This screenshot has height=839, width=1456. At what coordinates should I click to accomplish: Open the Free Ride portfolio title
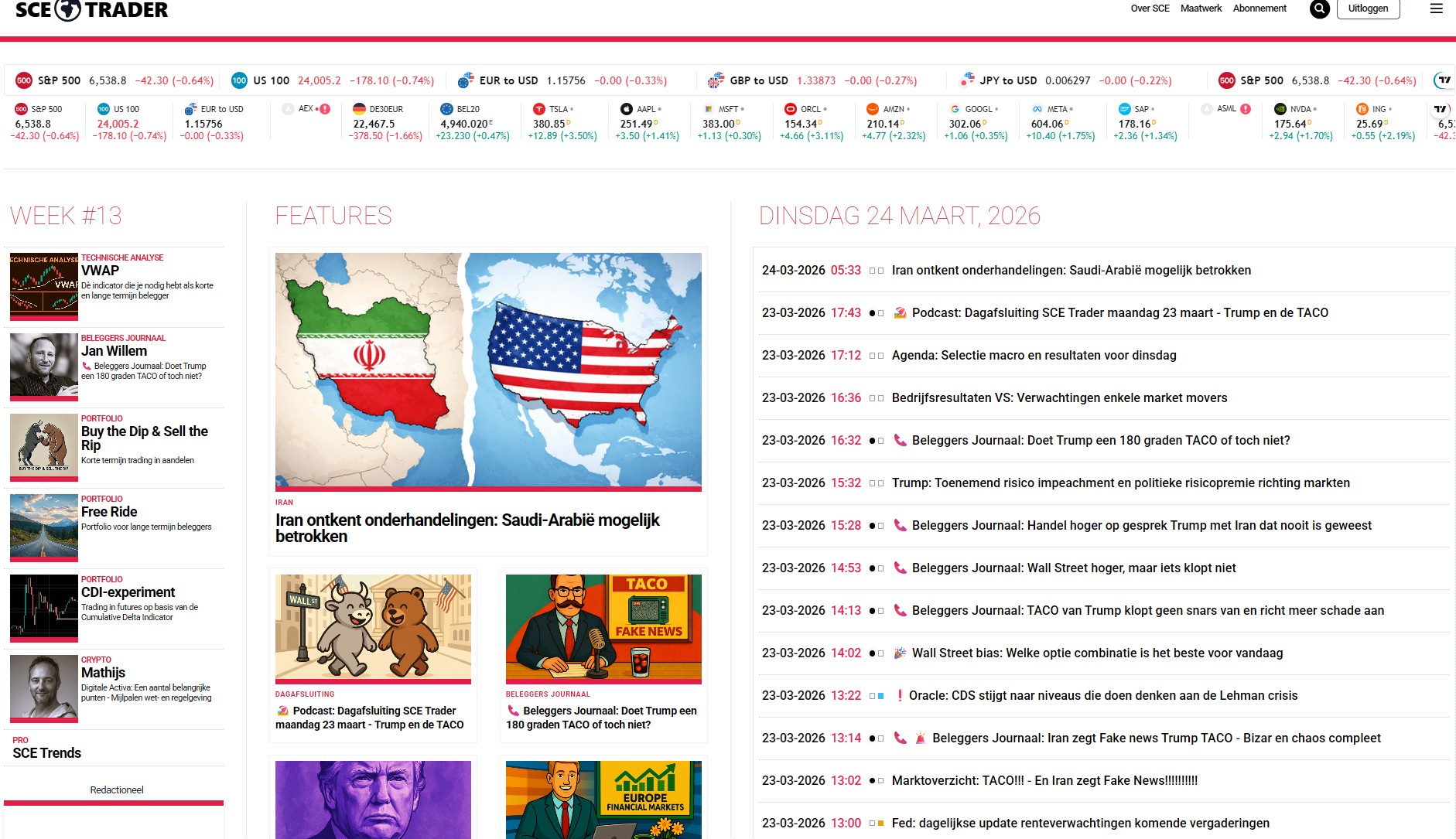tap(109, 512)
